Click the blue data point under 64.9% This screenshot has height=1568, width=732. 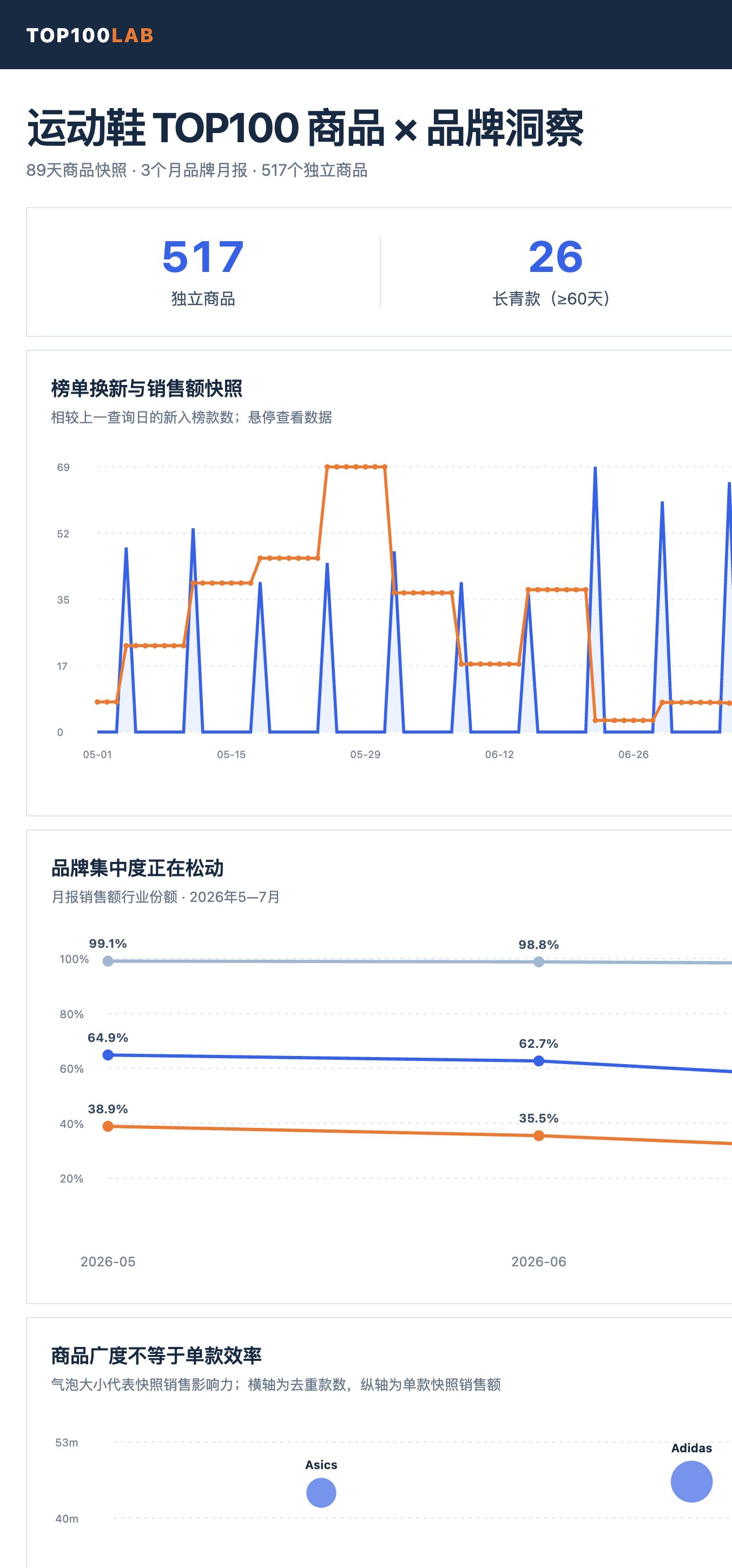coord(108,1055)
